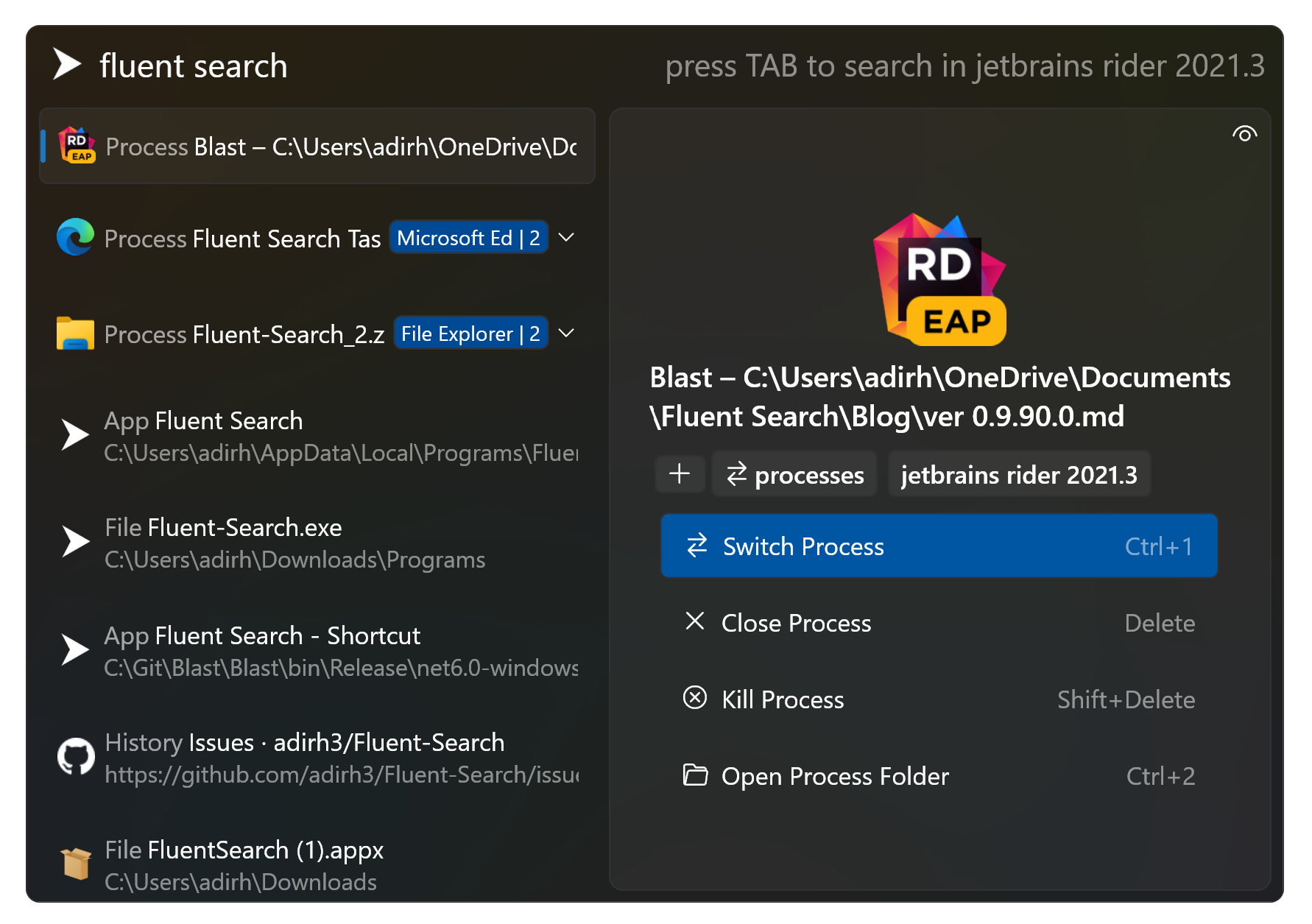Click the 'Microsoft Ed | 2' tag

(x=469, y=238)
